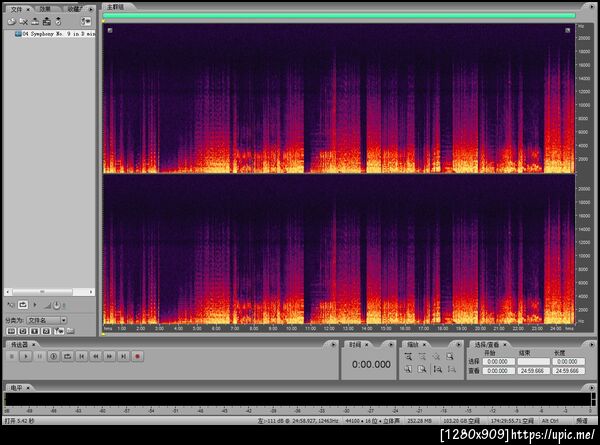Click the view 结束 field showing 24:59.666
600x445 pixels.
[x=534, y=371]
